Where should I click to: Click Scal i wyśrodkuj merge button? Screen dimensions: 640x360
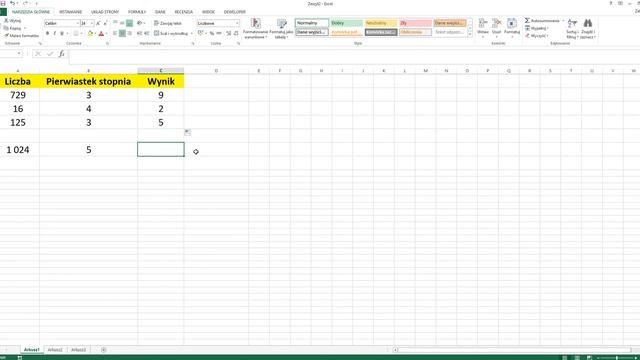click(x=171, y=33)
